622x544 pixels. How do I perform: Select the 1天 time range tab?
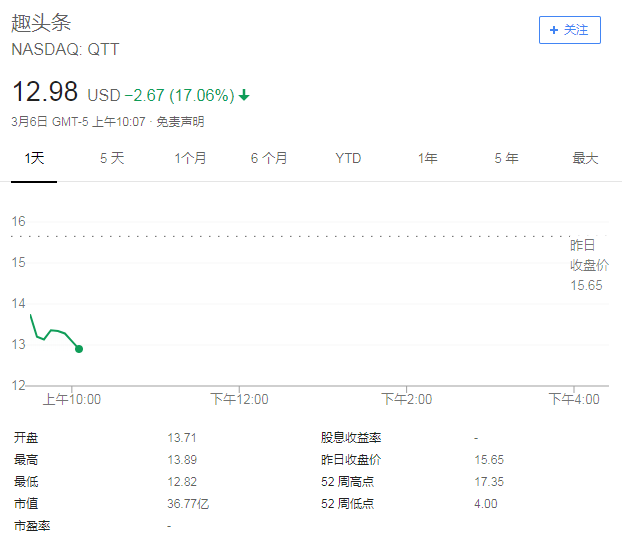pyautogui.click(x=34, y=158)
